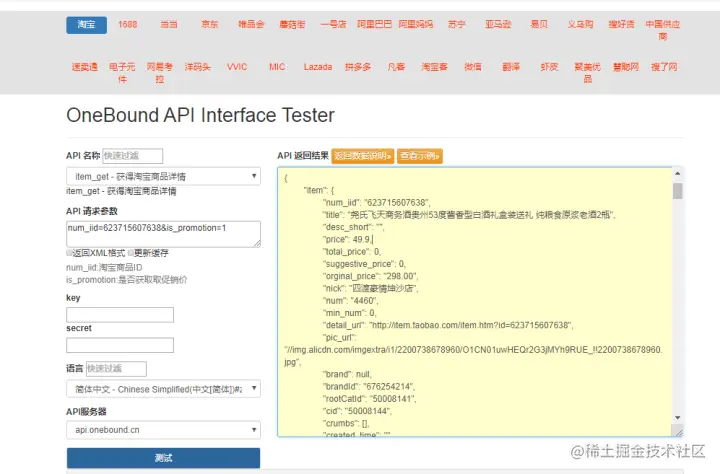Switch to the 淘宝客 tab
Screen dimensions: 720x474
click(x=434, y=67)
